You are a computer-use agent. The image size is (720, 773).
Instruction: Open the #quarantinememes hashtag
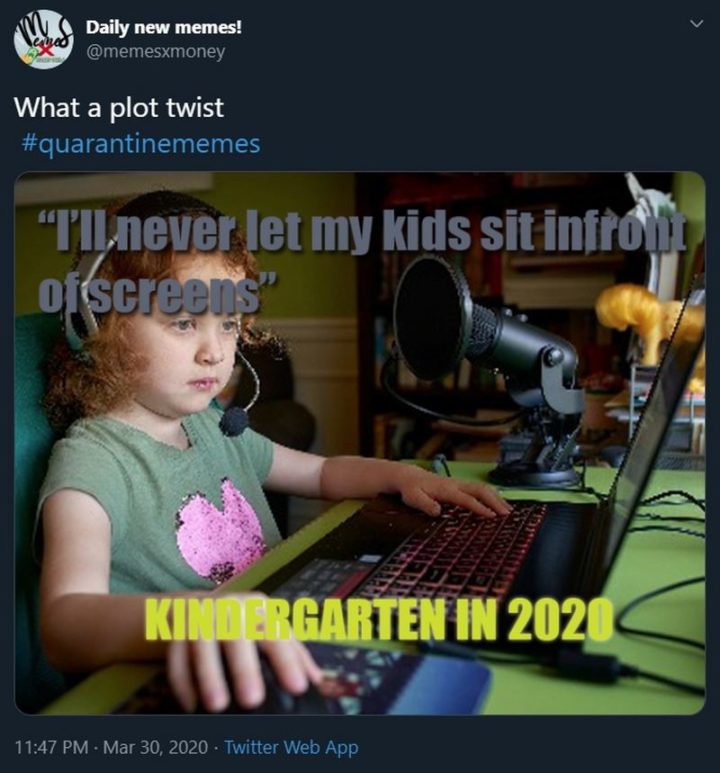pos(141,144)
